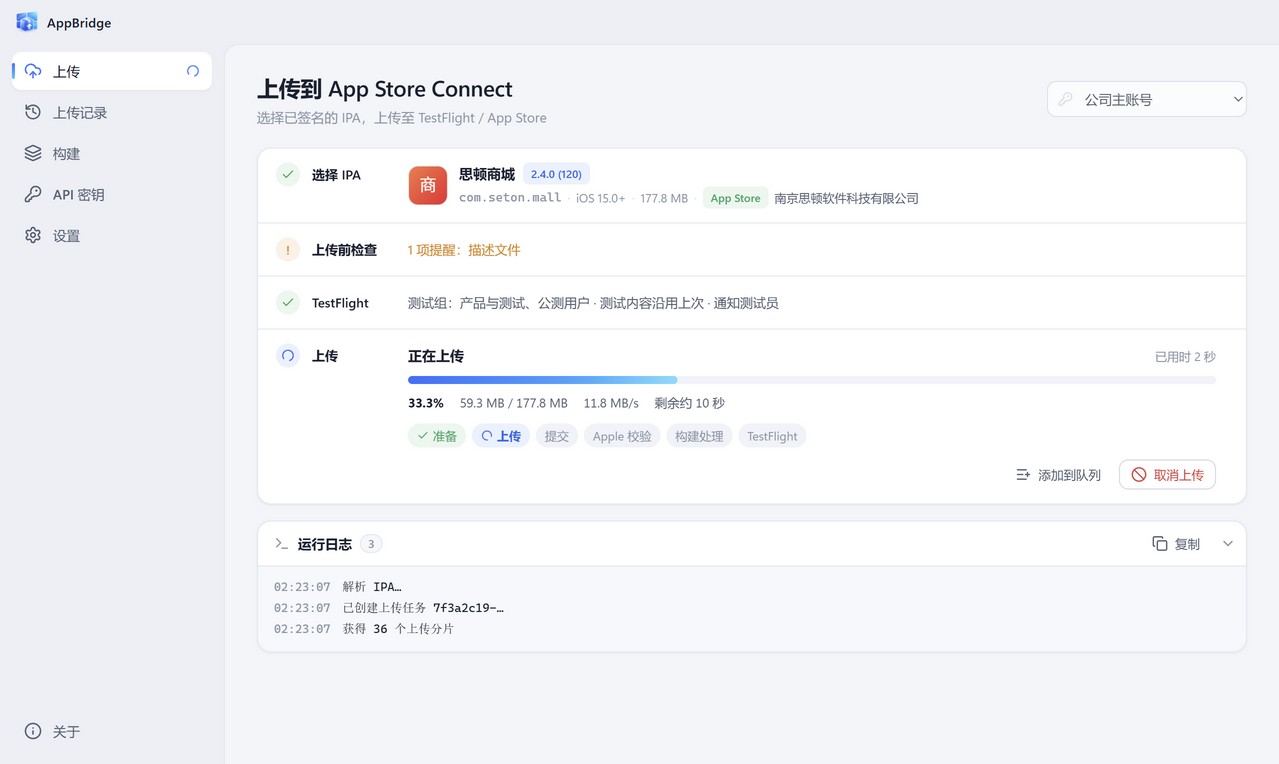Viewport: 1279px width, 764px height.
Task: Click the 复制 log button
Action: (x=1176, y=544)
